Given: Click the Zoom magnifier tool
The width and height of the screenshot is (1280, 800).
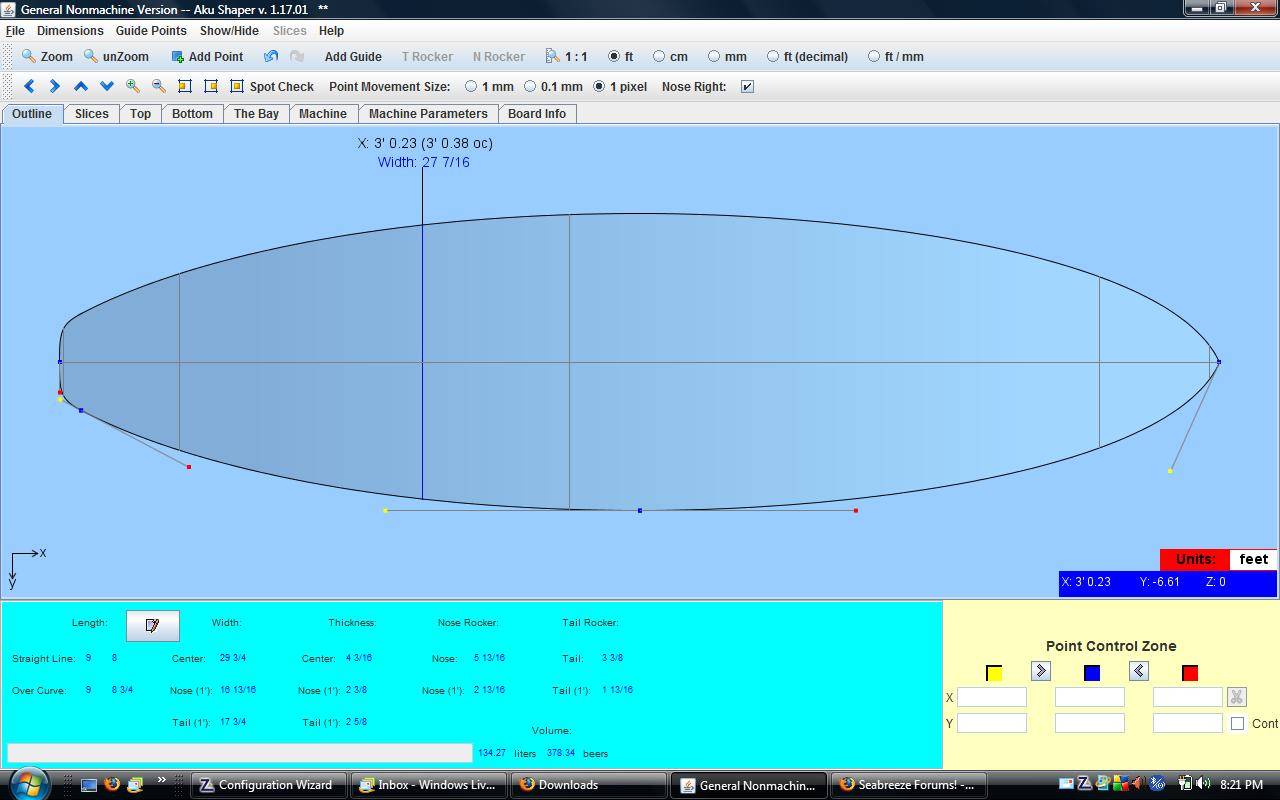Looking at the screenshot, I should click(47, 57).
